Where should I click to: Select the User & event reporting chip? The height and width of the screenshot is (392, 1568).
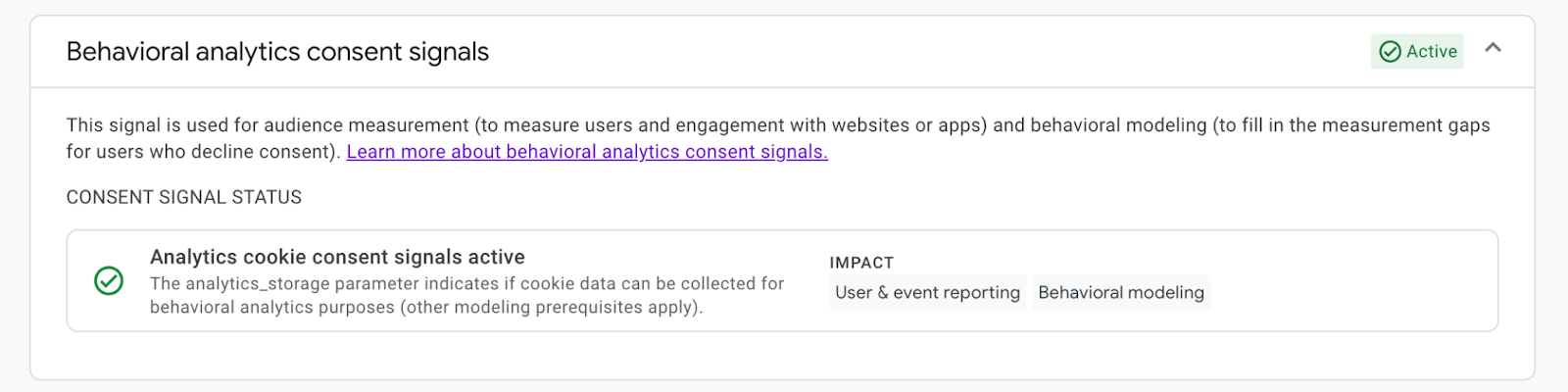pos(927,292)
